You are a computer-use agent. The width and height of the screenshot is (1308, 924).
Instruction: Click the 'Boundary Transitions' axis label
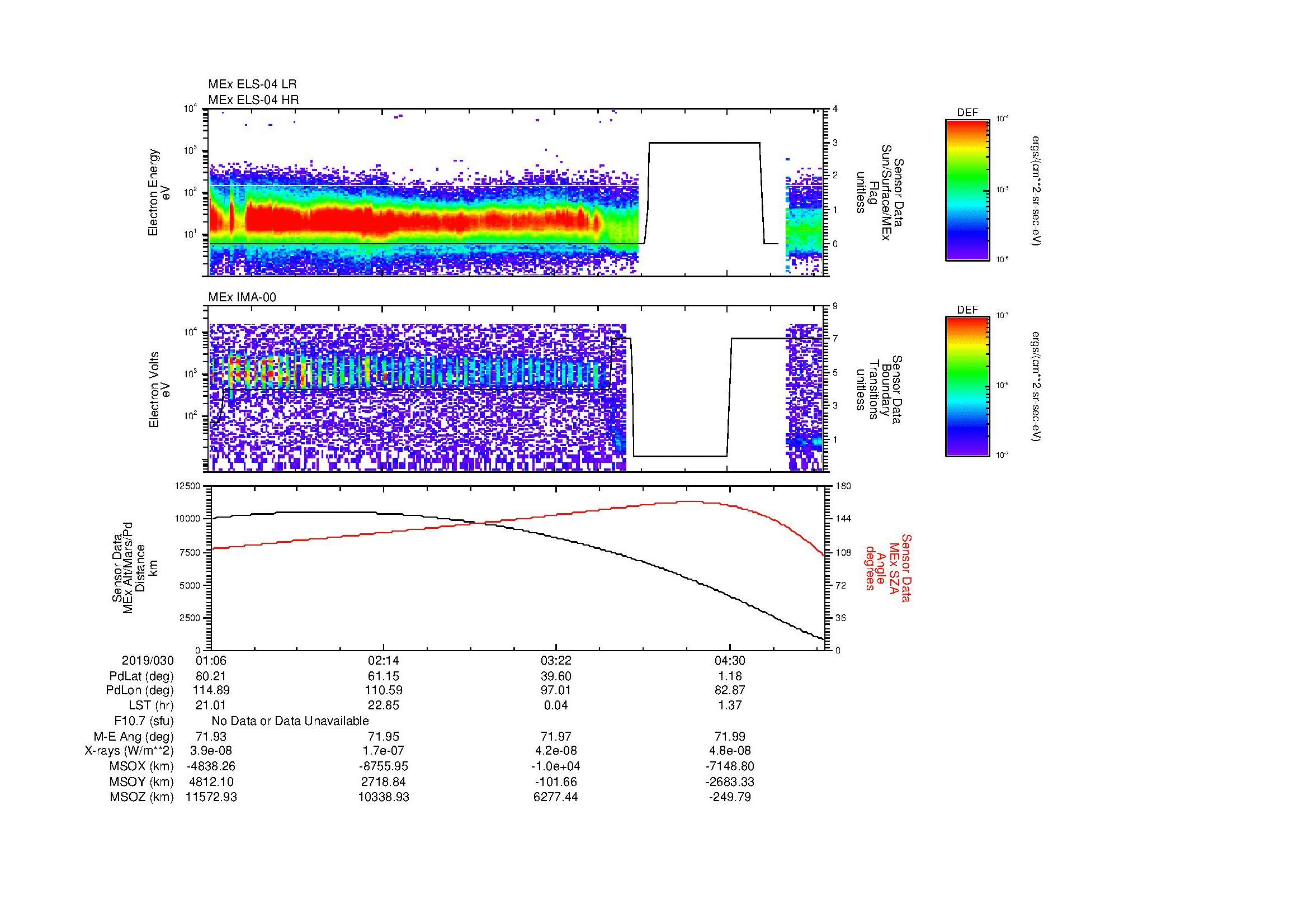[880, 390]
